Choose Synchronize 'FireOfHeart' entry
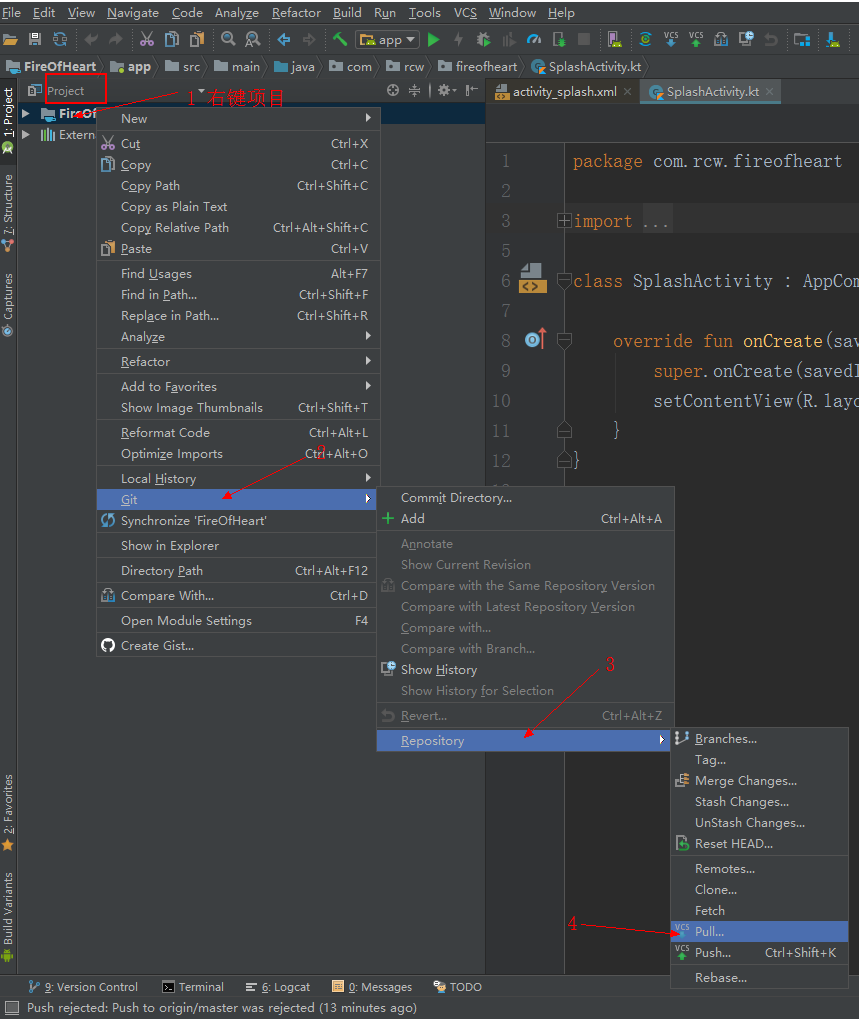The width and height of the screenshot is (859, 1019). [x=238, y=520]
